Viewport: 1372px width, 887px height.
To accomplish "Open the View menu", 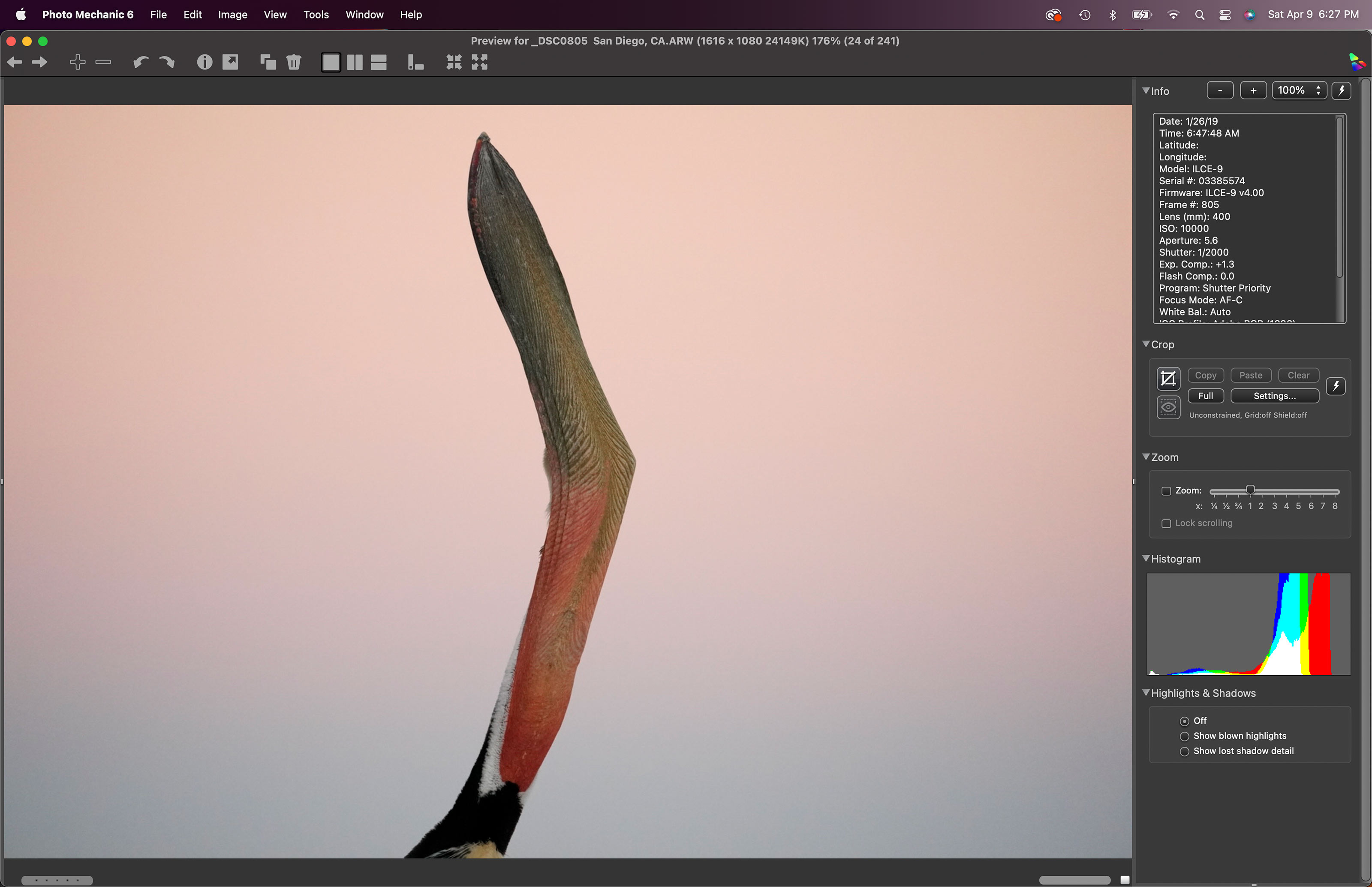I will [x=275, y=15].
